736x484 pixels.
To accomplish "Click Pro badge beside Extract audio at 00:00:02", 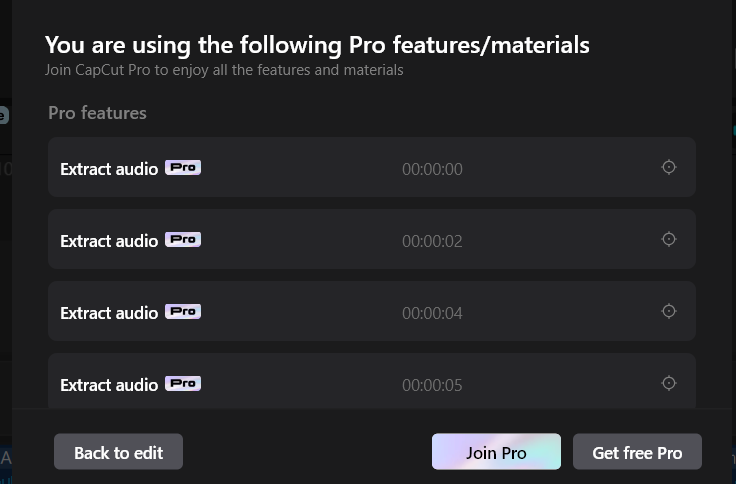I will point(183,239).
